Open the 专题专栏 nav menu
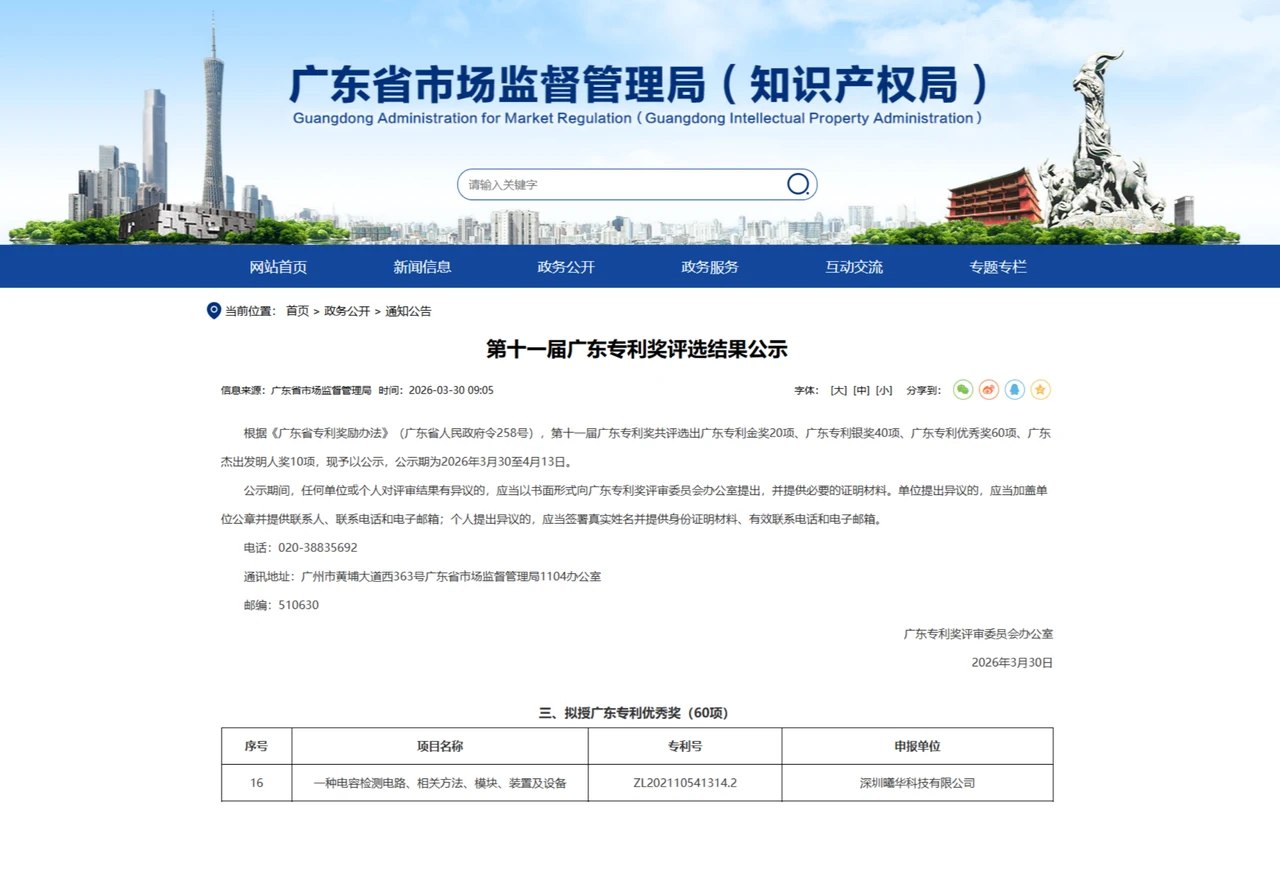Viewport: 1280px width, 888px height. (998, 267)
